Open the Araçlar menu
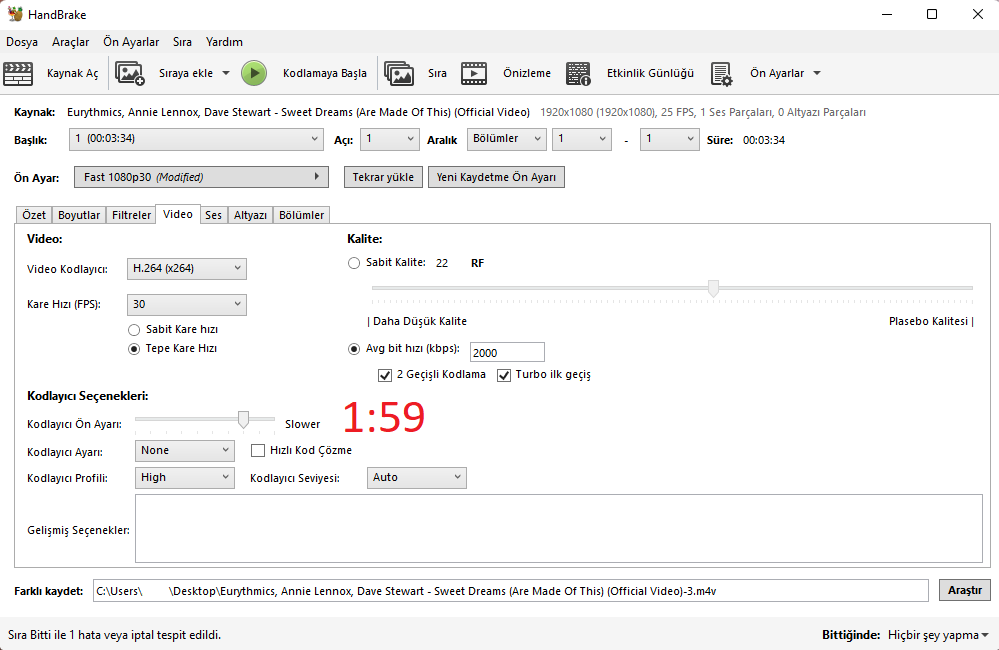 [x=71, y=42]
